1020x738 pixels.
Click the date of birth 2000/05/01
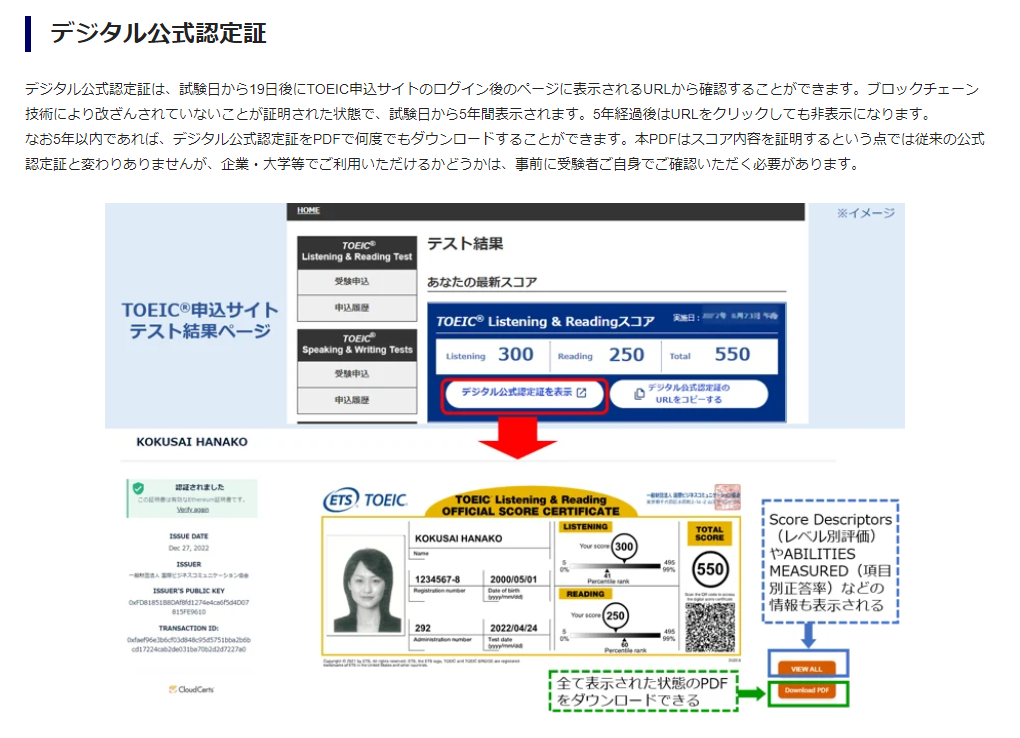coord(513,579)
